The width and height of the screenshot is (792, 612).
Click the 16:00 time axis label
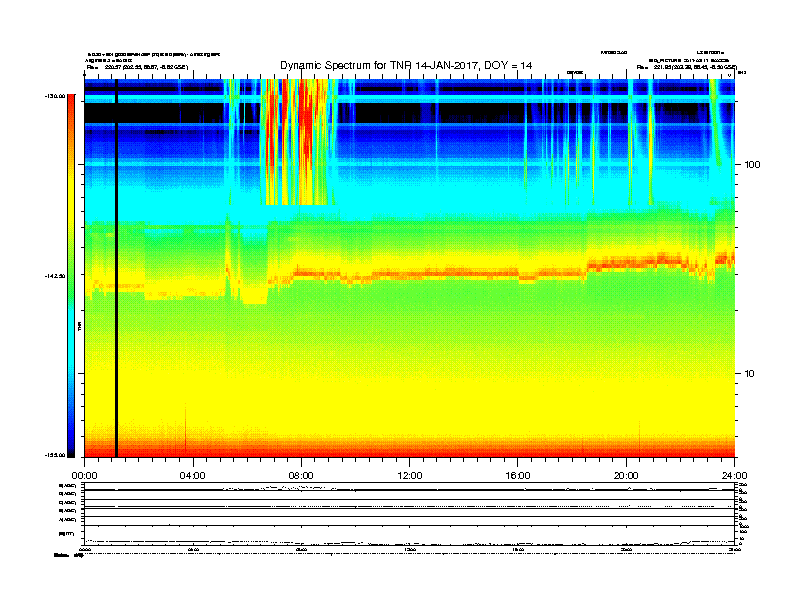tap(518, 476)
